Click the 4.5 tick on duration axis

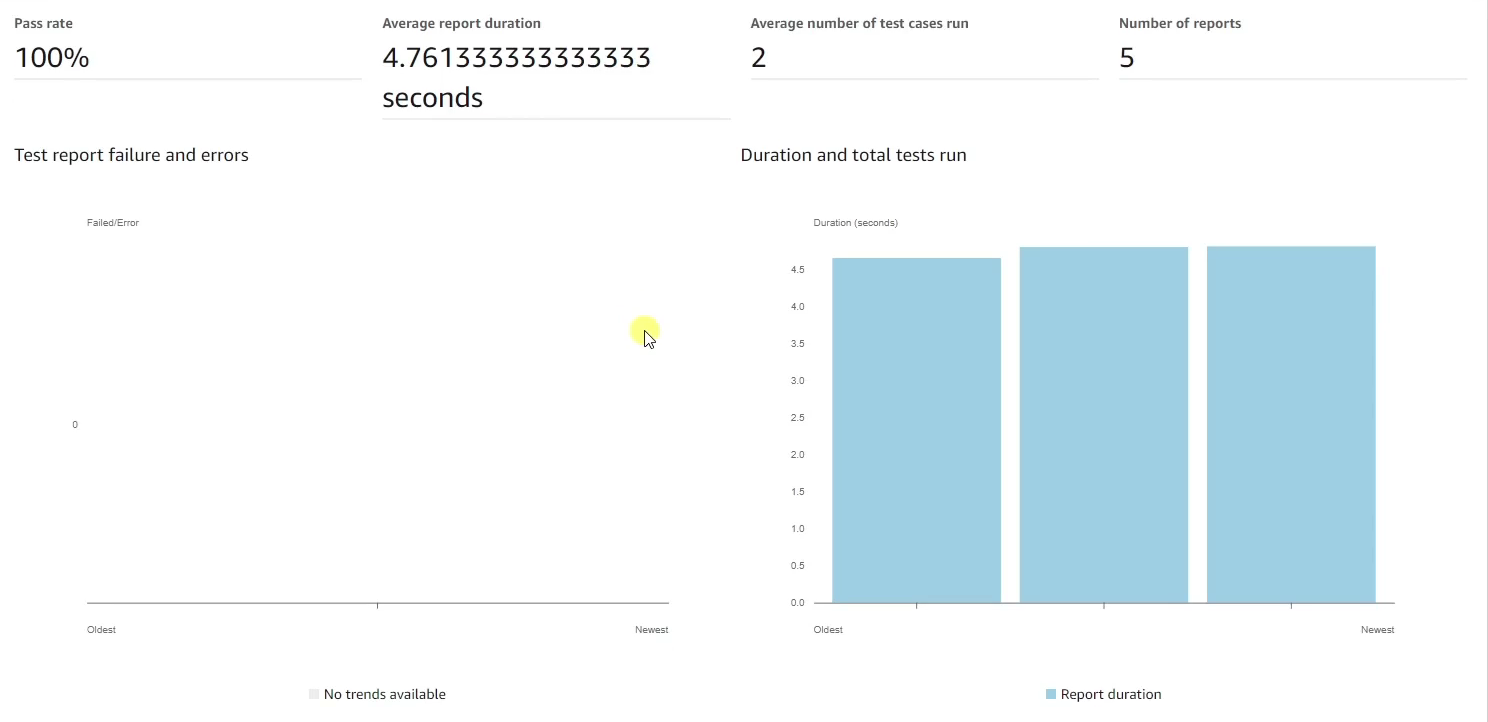point(797,270)
